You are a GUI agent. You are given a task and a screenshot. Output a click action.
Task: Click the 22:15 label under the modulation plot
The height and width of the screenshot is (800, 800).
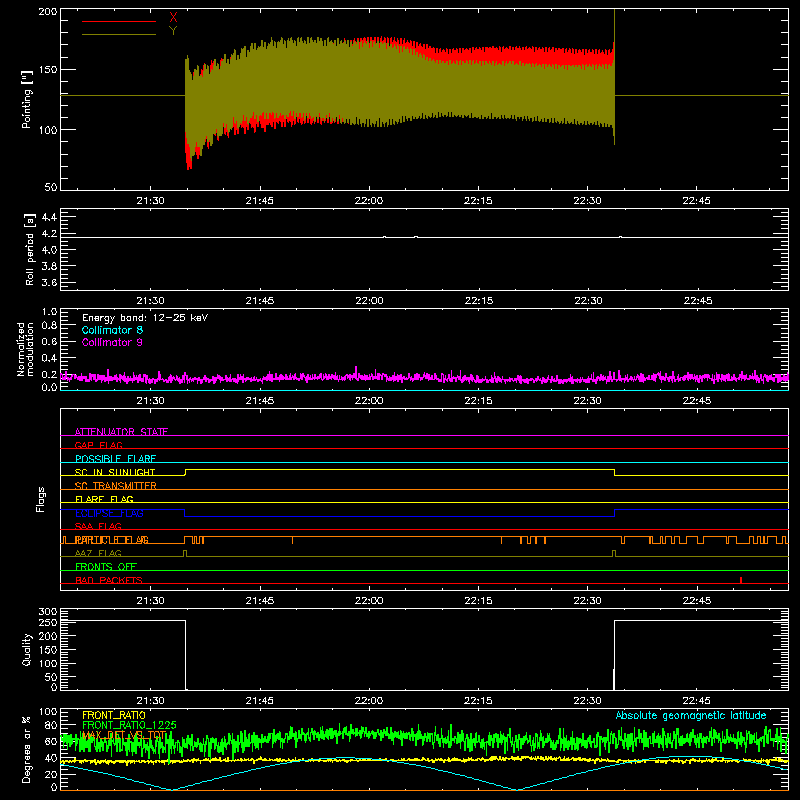pyautogui.click(x=479, y=401)
